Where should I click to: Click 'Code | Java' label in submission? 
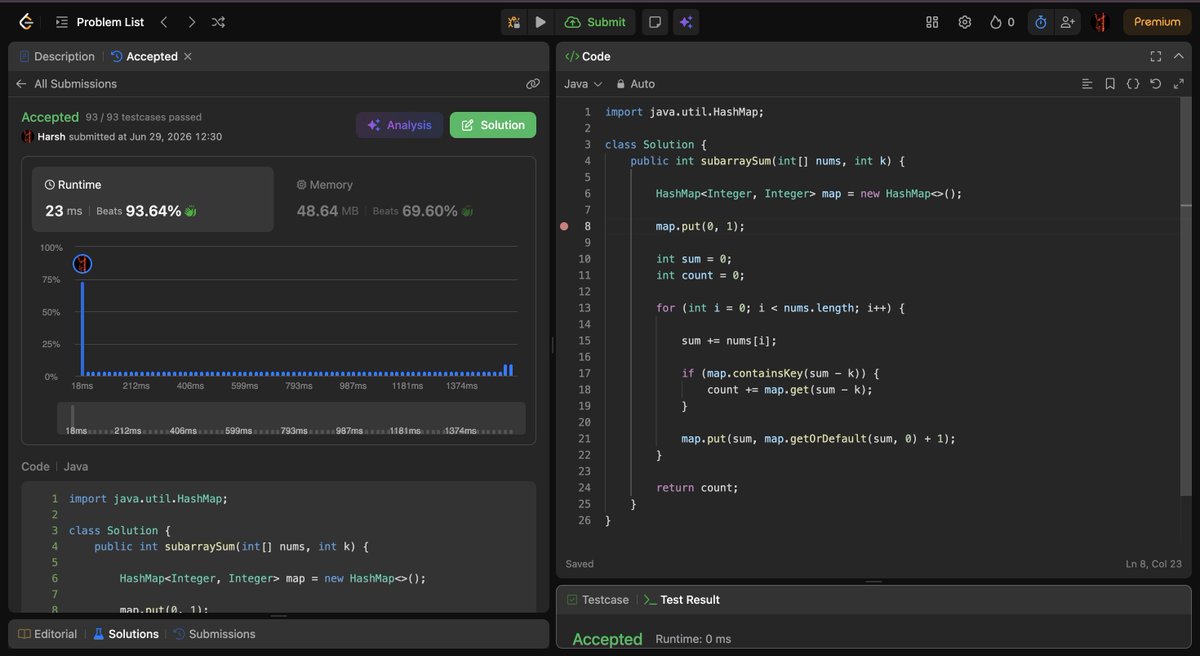(x=55, y=467)
